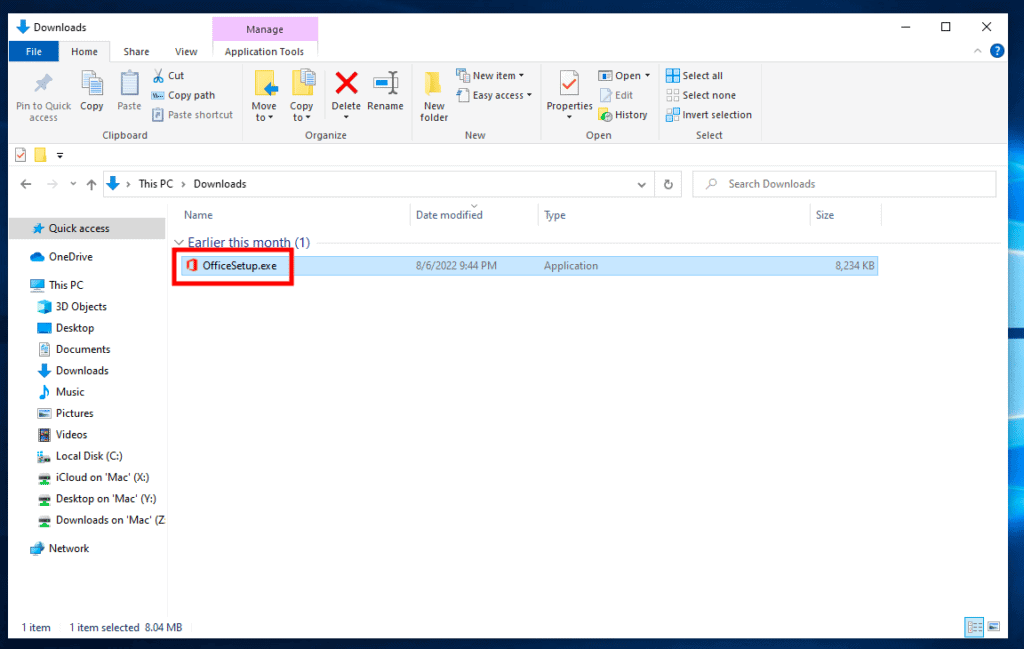1024x649 pixels.
Task: Rename OfficeSetup.exe
Action: pyautogui.click(x=385, y=95)
